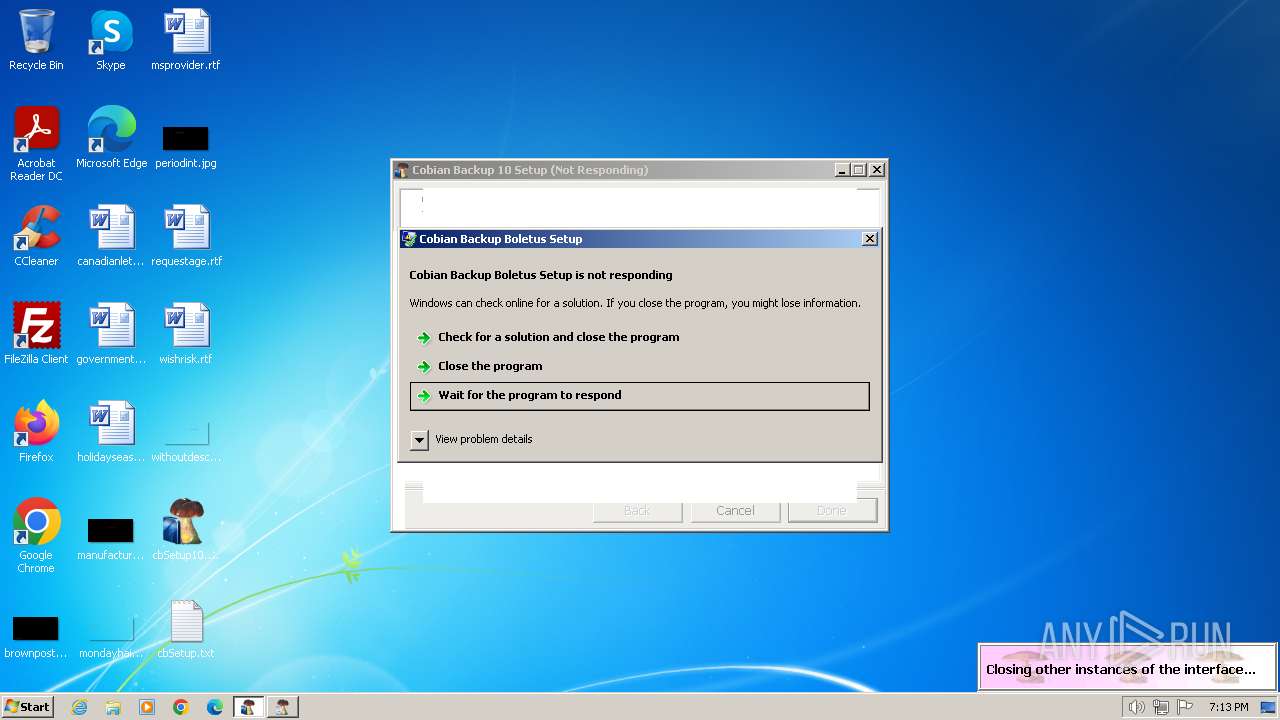Launch Google Chrome desktop shortcut

[36, 535]
